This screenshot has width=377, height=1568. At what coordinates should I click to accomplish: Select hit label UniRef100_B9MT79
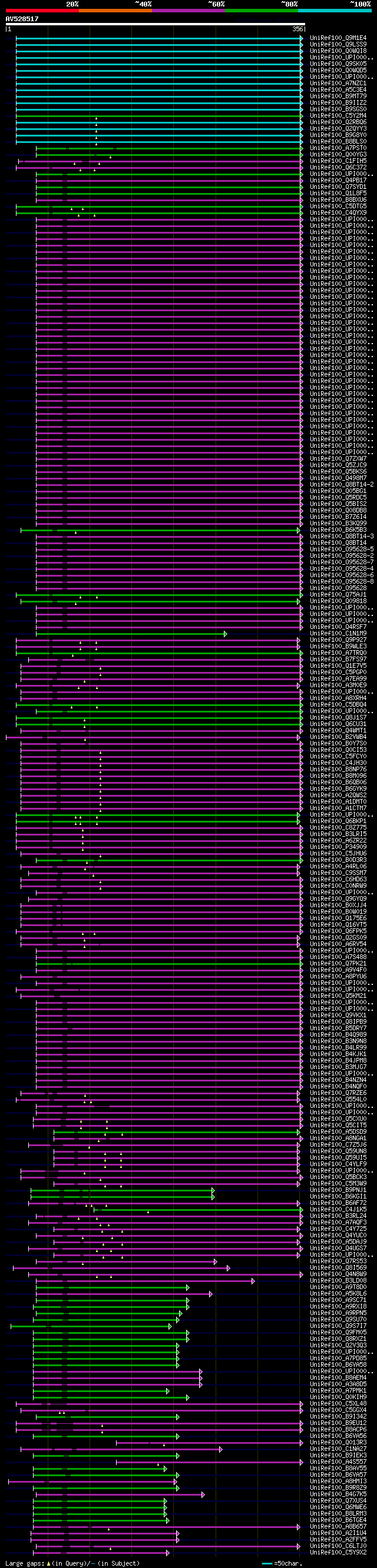point(338,96)
